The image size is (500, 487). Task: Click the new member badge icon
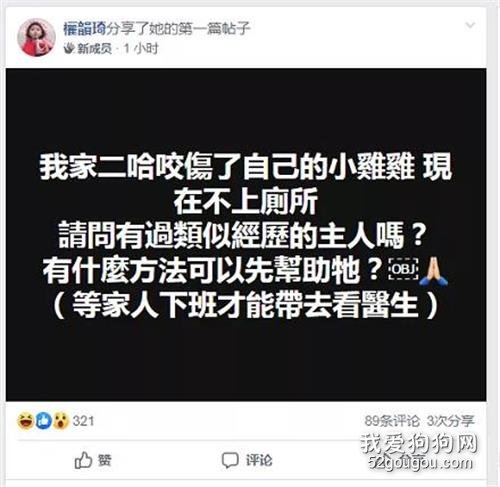[x=69, y=49]
